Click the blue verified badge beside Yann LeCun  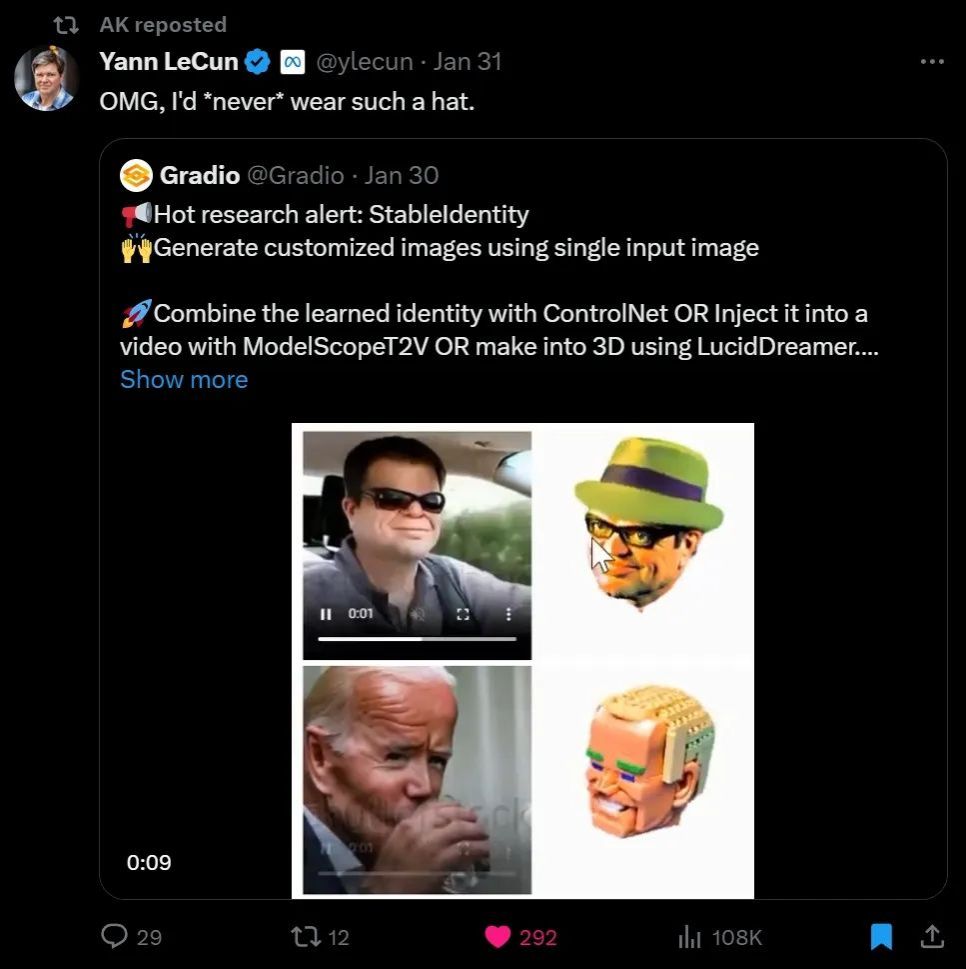point(258,62)
